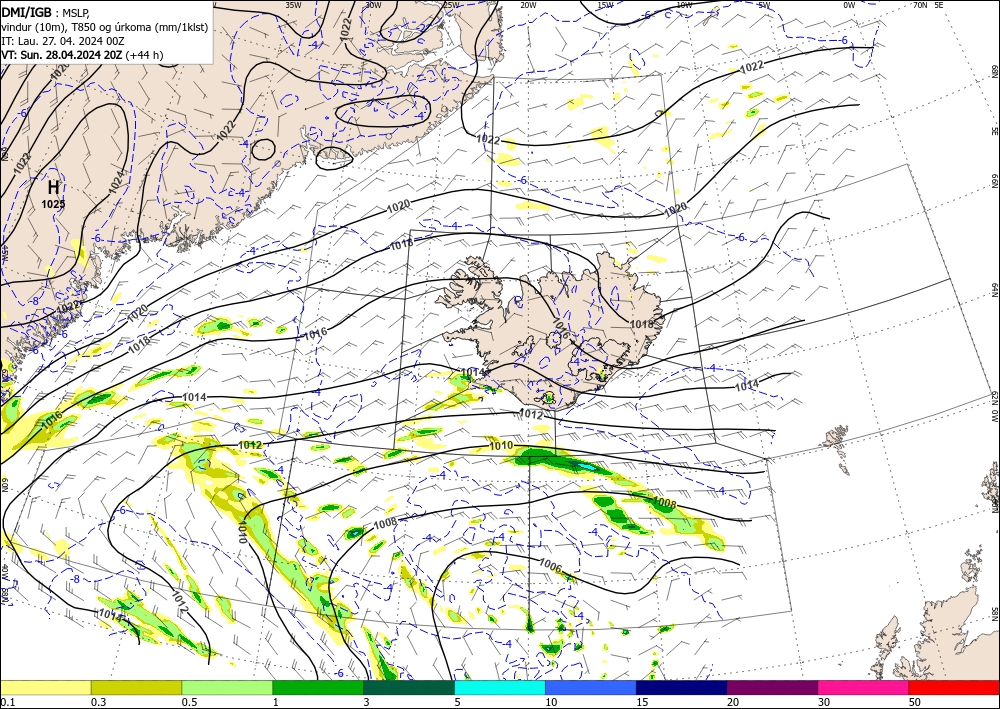Select the dark green 3–5 mm legend swatch
Screen dimensions: 1000x709
[x=409, y=687]
